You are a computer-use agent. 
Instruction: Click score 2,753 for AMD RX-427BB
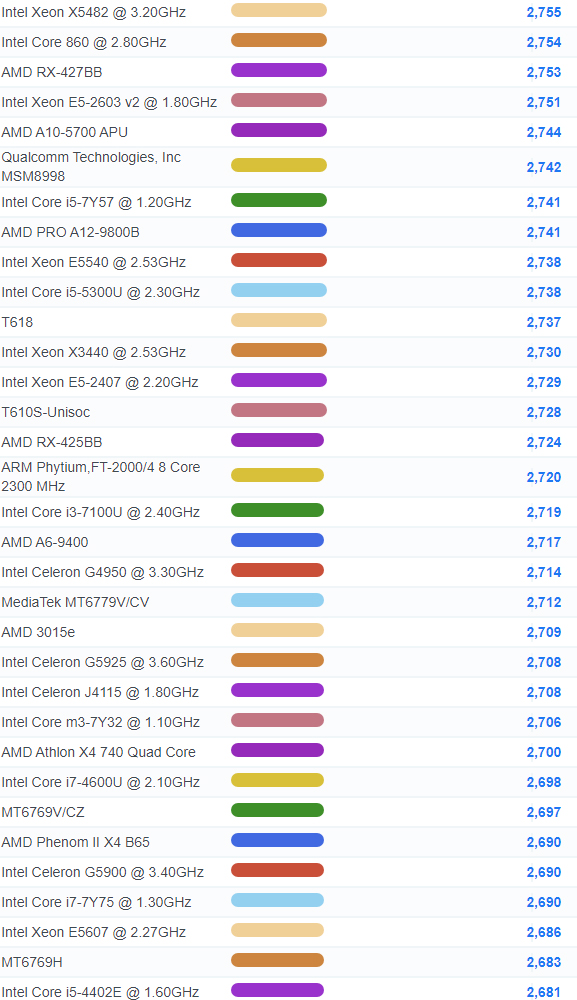[544, 72]
